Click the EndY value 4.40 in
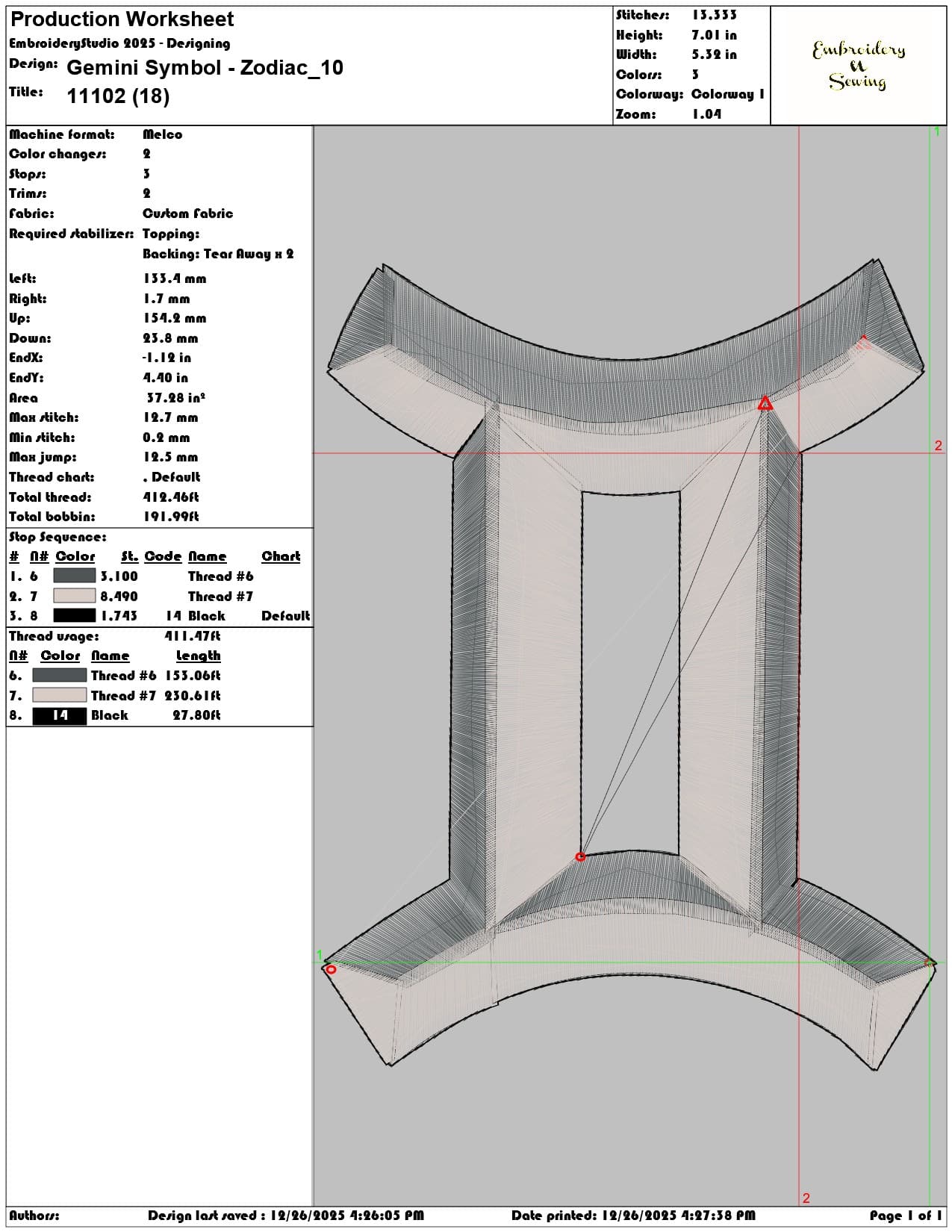The height and width of the screenshot is (1232, 952). 166,378
